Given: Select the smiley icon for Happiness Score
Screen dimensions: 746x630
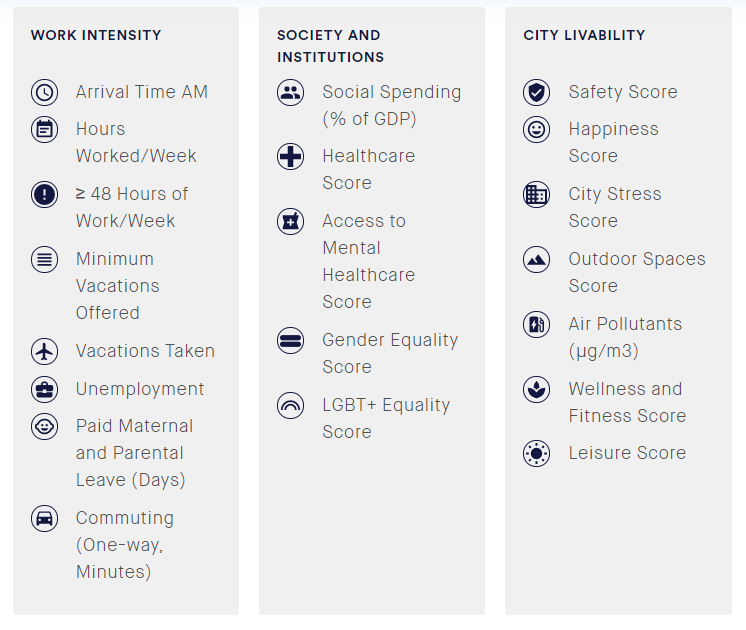Looking at the screenshot, I should coord(537,129).
